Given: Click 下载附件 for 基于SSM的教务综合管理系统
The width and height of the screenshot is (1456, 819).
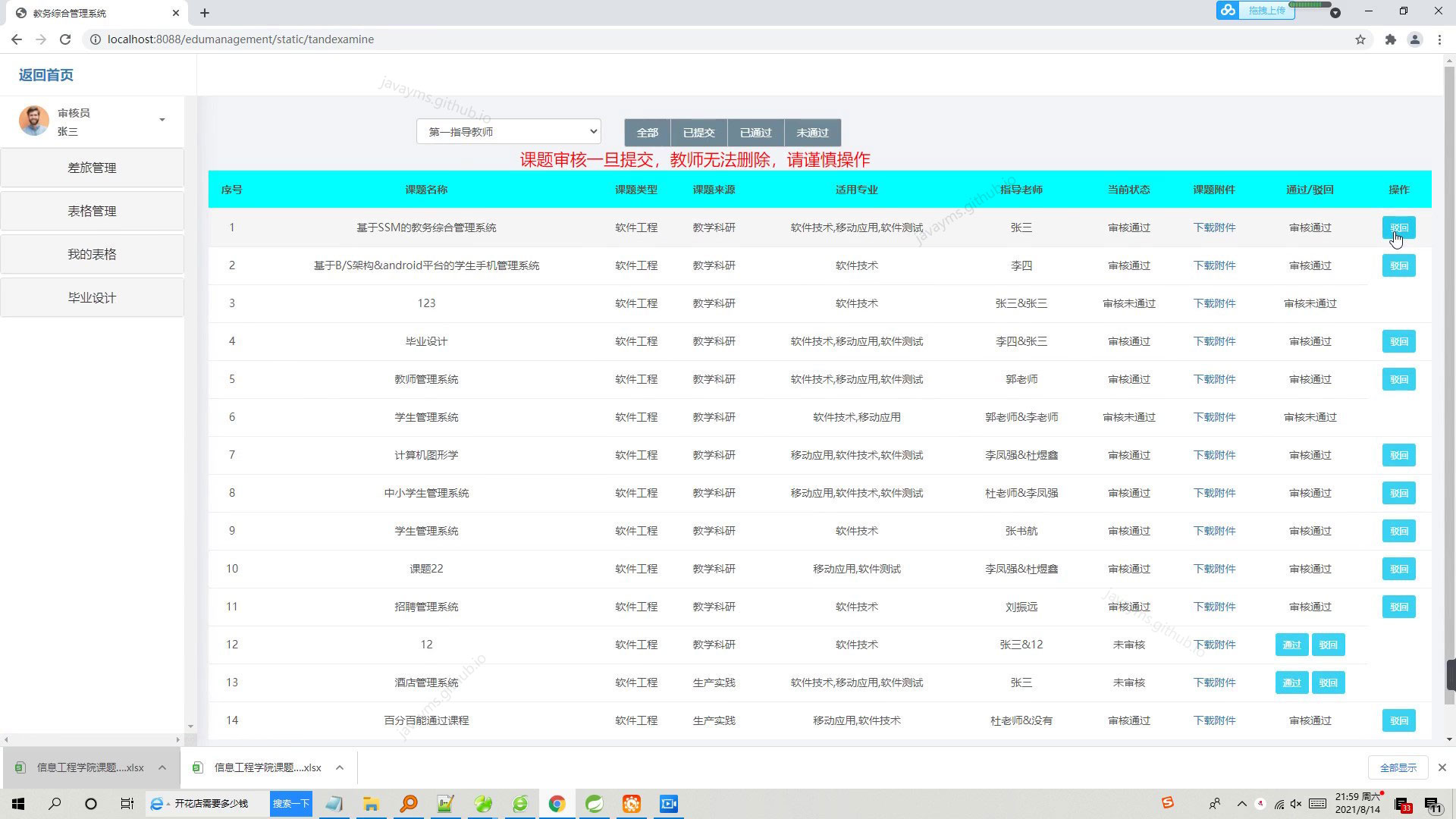Looking at the screenshot, I should 1213,227.
